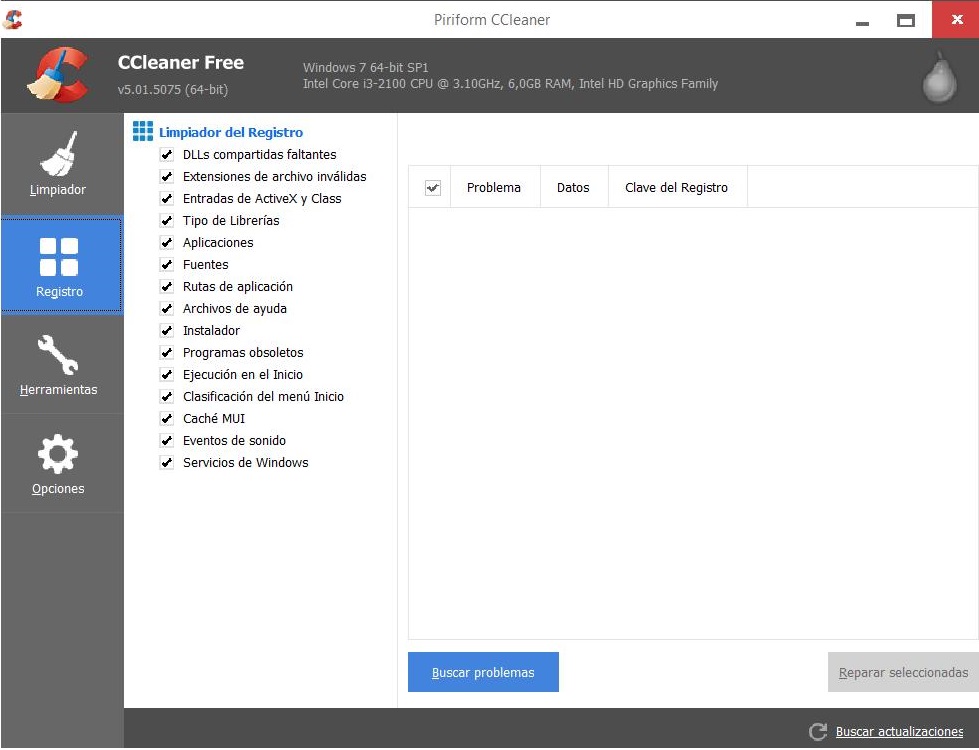Toggle the Aplicaciones checkbox
The width and height of the screenshot is (979, 750).
coord(167,242)
